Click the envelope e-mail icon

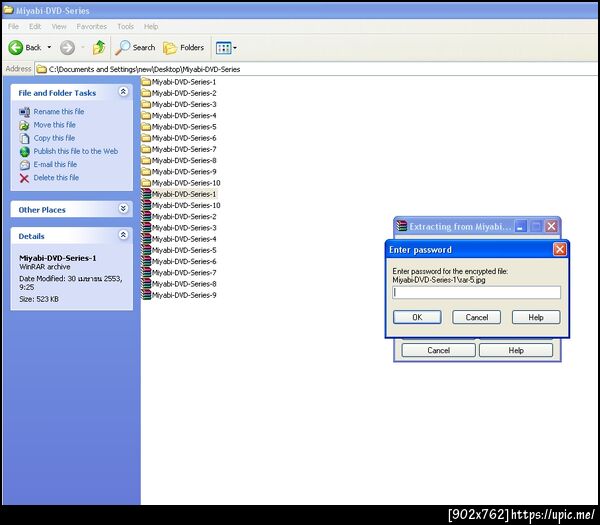(x=24, y=165)
